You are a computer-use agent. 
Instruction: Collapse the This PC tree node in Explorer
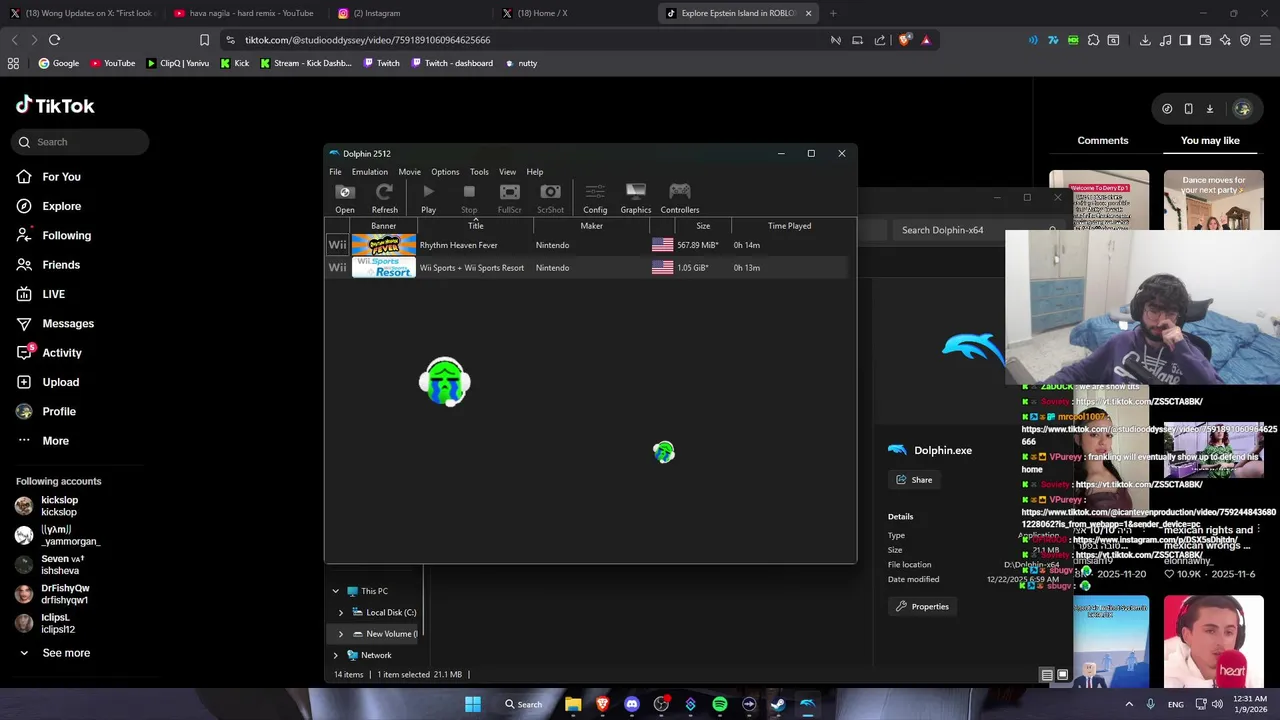[335, 591]
